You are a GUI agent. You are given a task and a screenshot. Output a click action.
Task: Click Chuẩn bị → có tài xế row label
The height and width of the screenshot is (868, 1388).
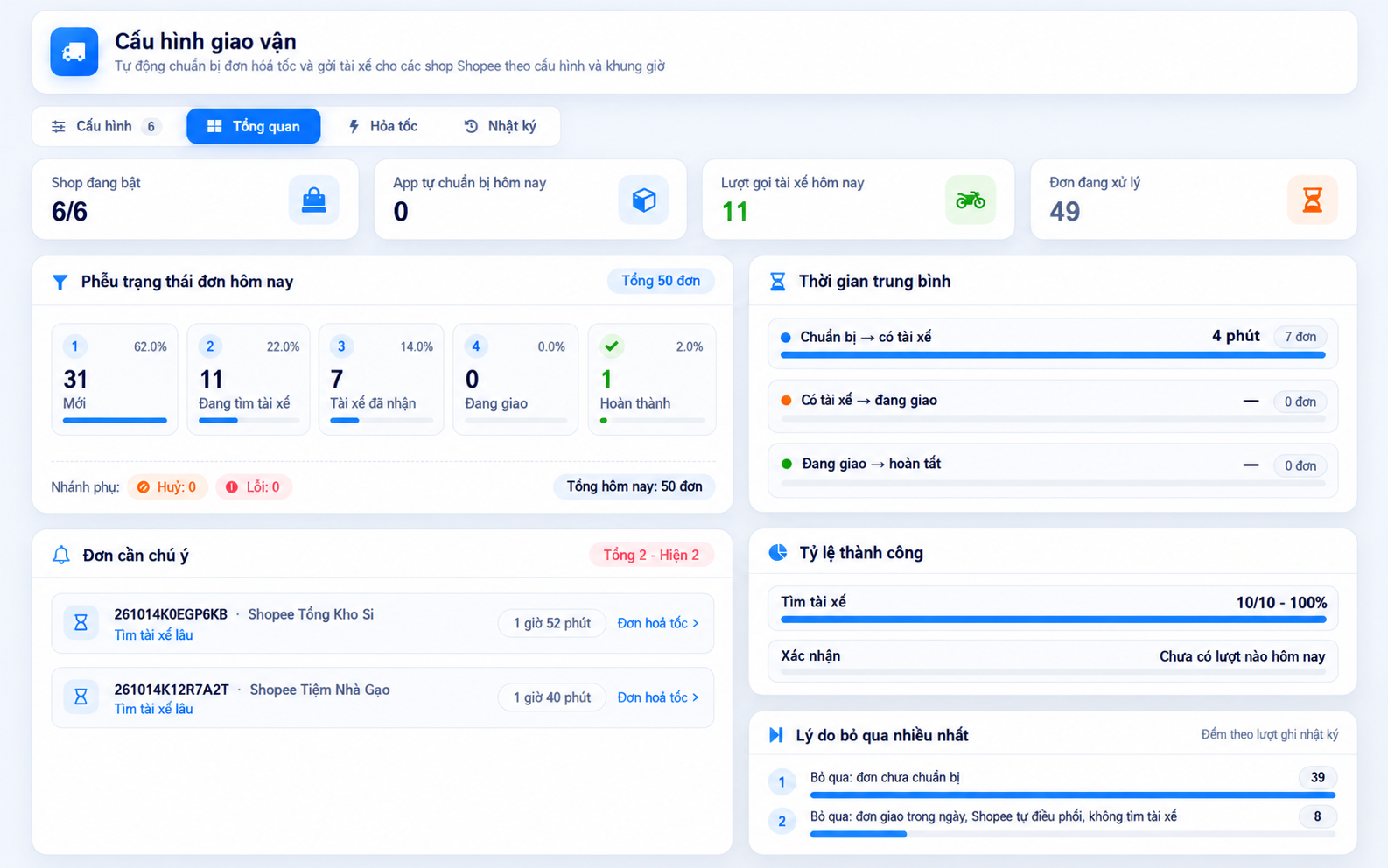866,337
